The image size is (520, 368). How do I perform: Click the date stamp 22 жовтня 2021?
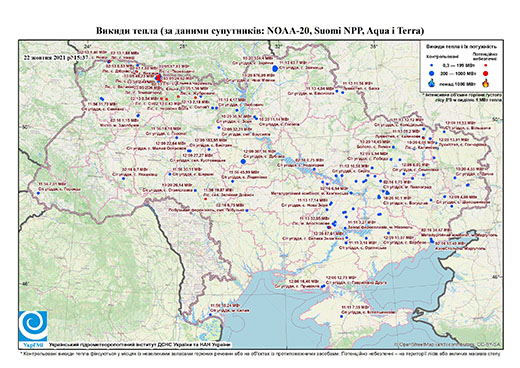point(56,57)
